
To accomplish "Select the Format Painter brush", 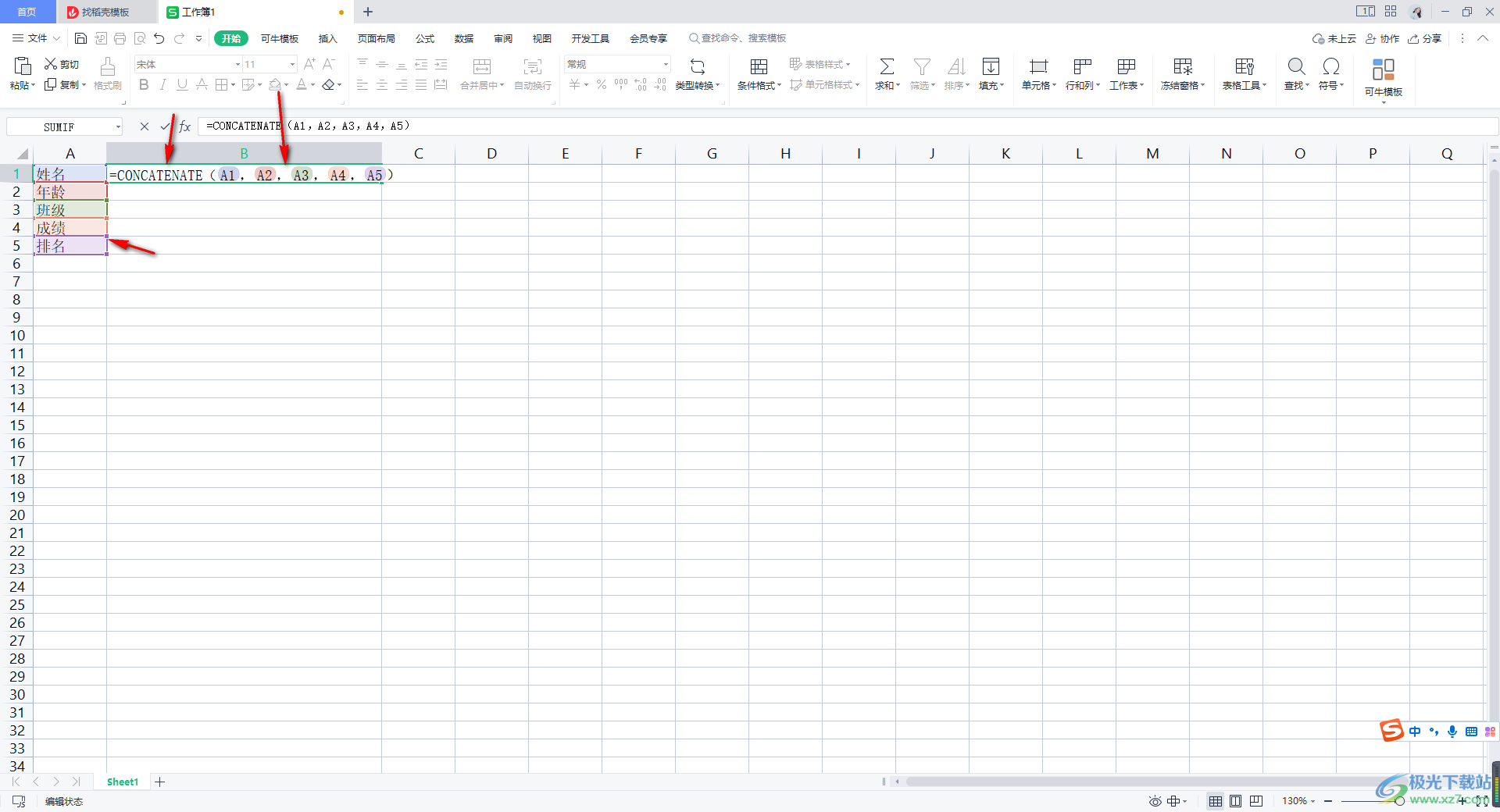I will (108, 66).
